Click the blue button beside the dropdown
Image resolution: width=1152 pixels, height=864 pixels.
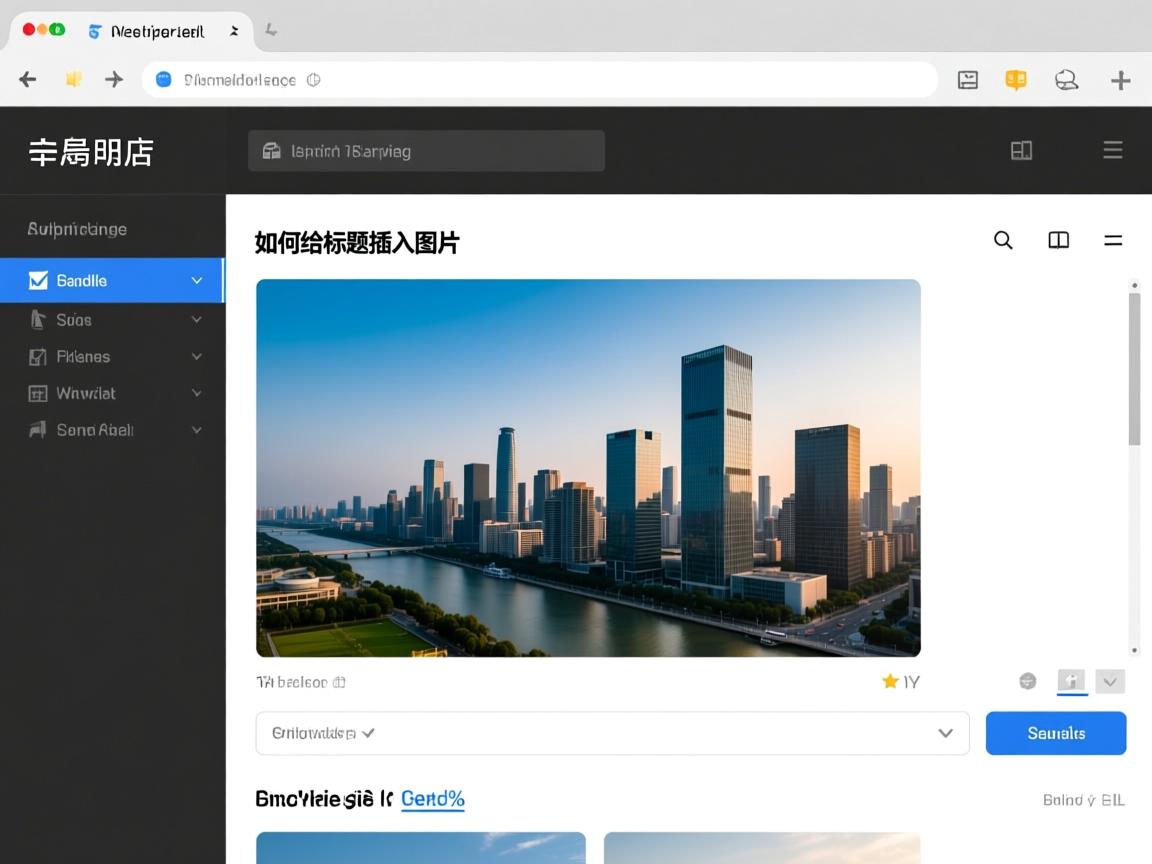click(x=1055, y=733)
